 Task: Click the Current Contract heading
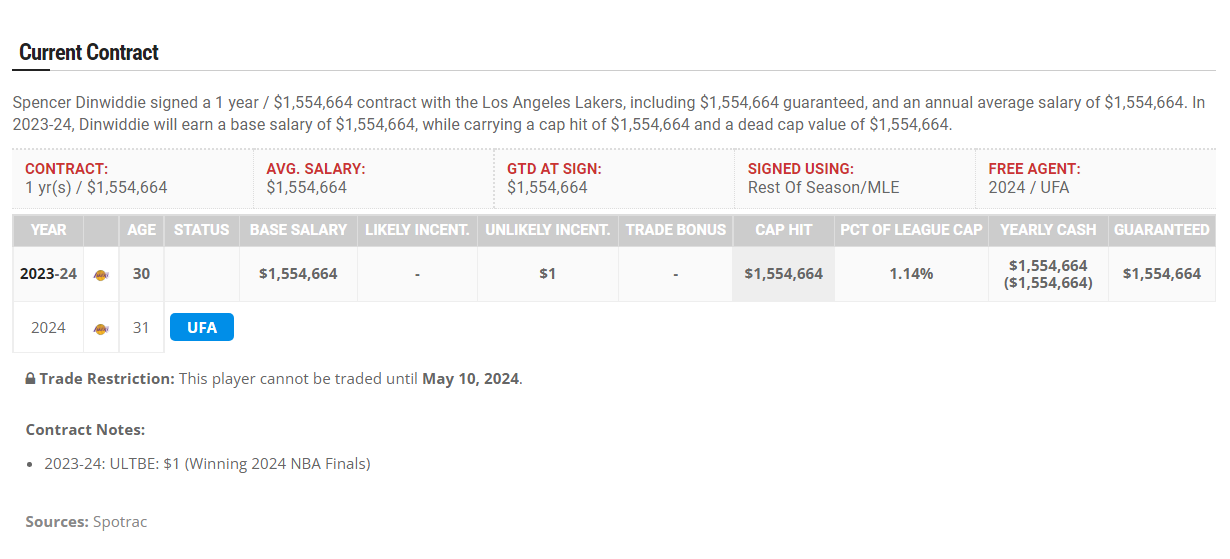[89, 53]
